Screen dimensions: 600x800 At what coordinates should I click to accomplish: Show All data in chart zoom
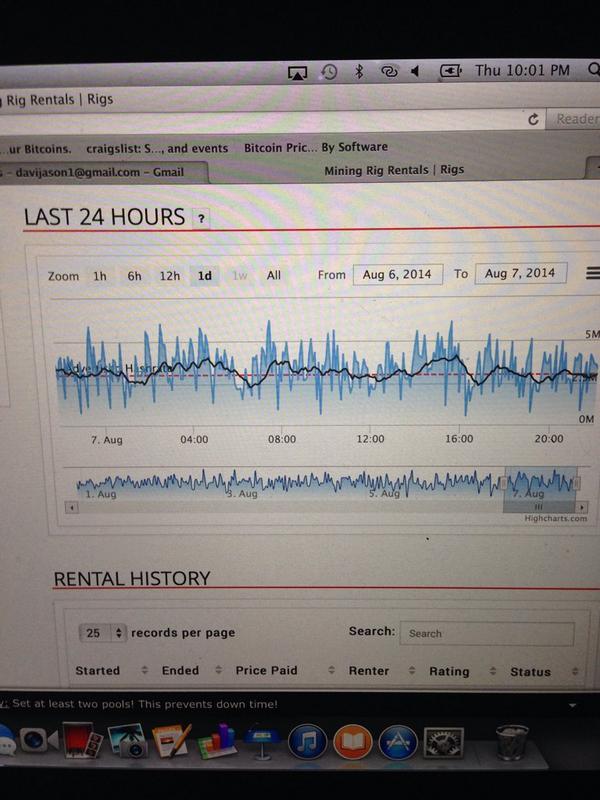[x=274, y=275]
